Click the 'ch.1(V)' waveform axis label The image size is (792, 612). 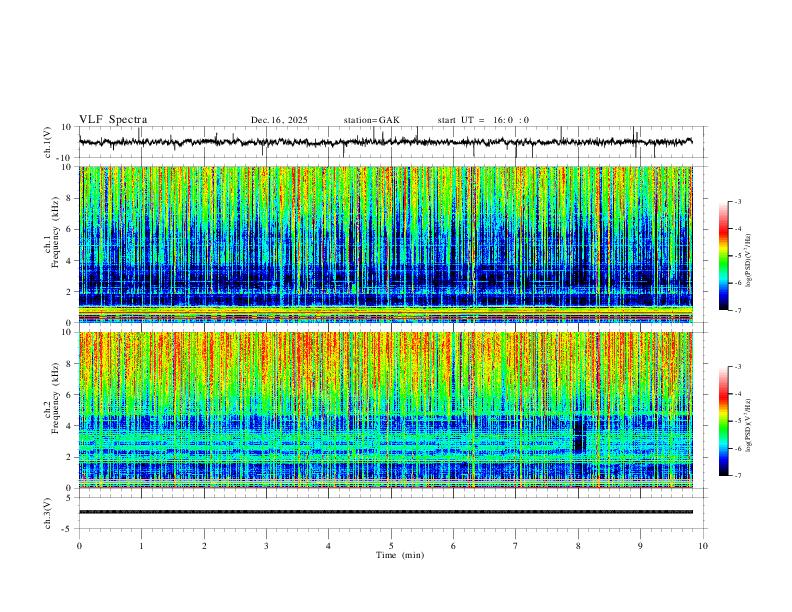[48, 142]
